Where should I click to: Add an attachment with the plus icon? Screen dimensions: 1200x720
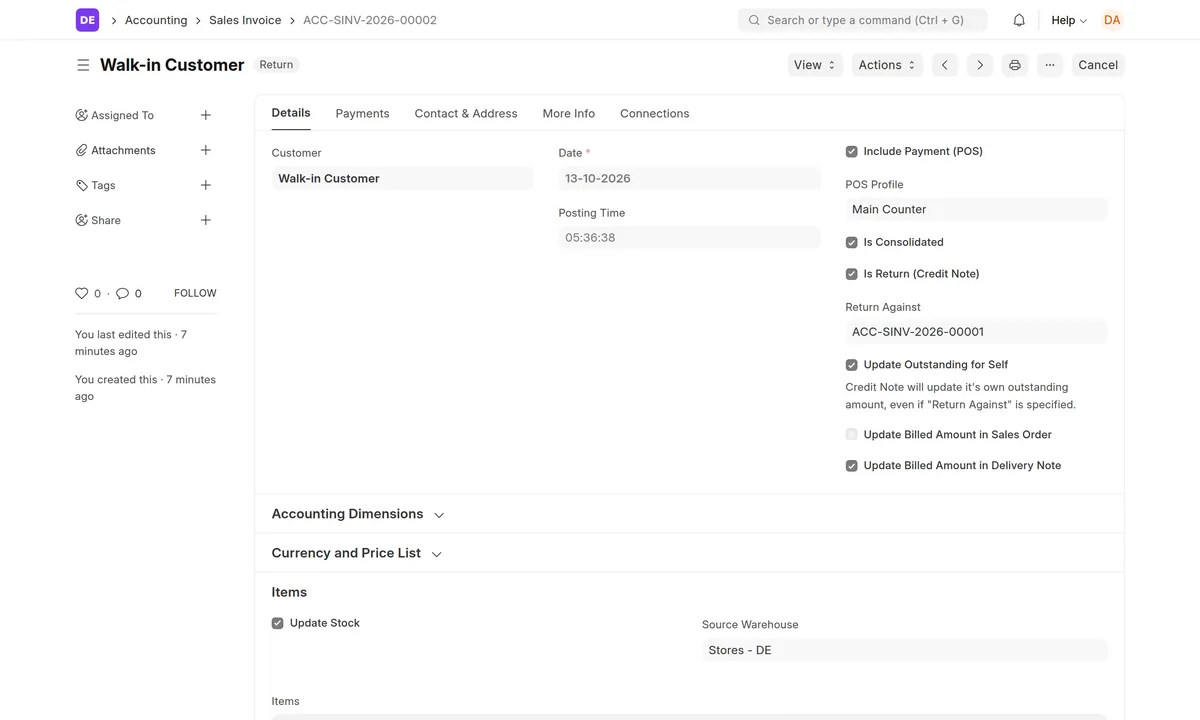coord(205,150)
